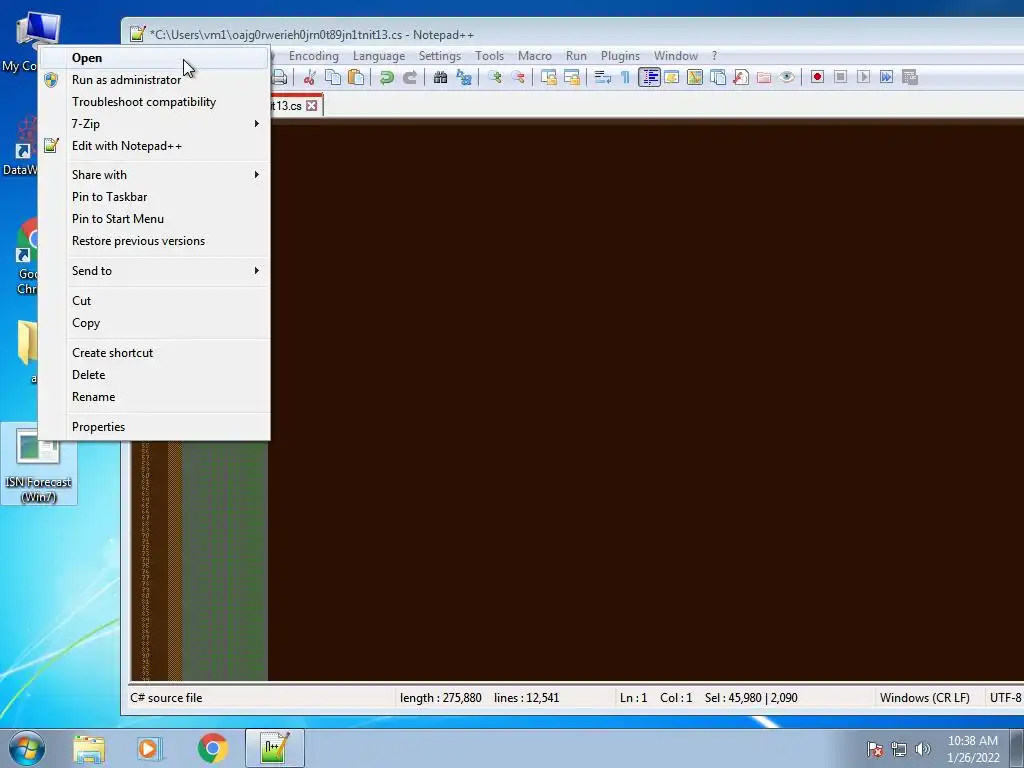
Task: Open the Language menu
Action: (379, 56)
